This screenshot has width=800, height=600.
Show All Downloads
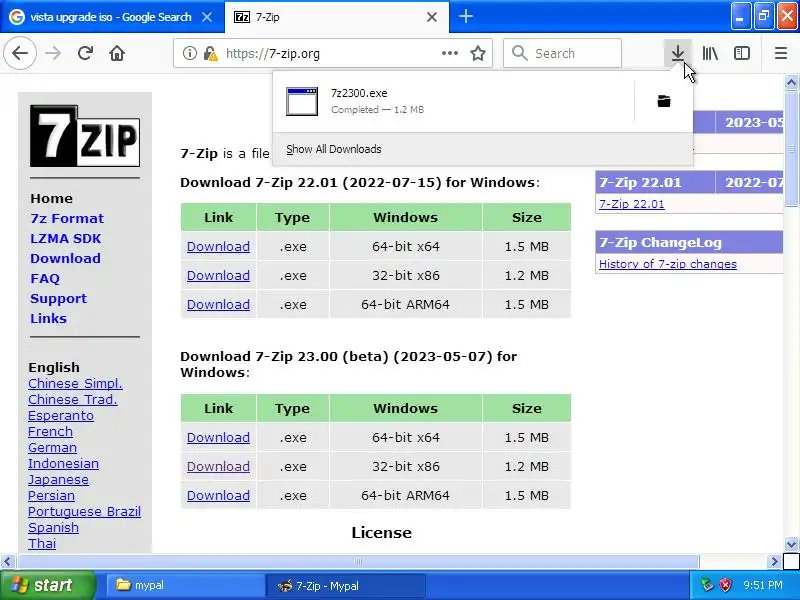click(x=334, y=149)
